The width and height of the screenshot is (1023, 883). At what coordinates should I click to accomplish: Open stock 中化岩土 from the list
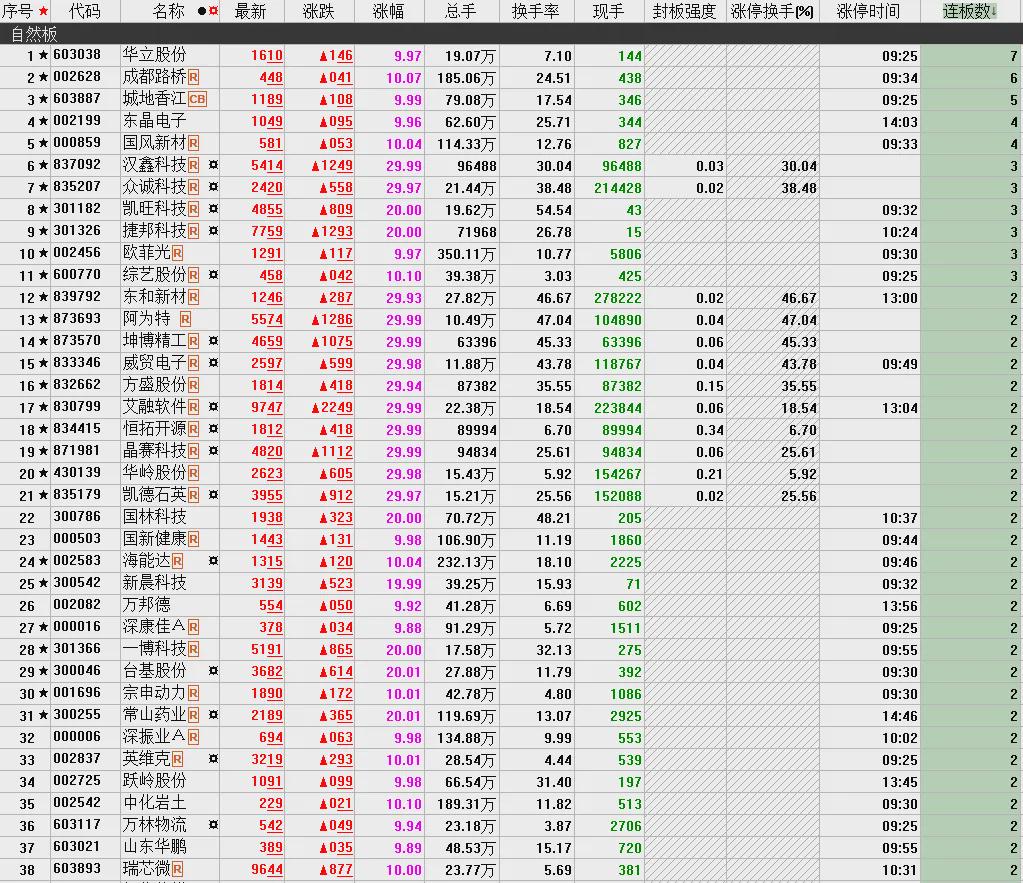(155, 803)
